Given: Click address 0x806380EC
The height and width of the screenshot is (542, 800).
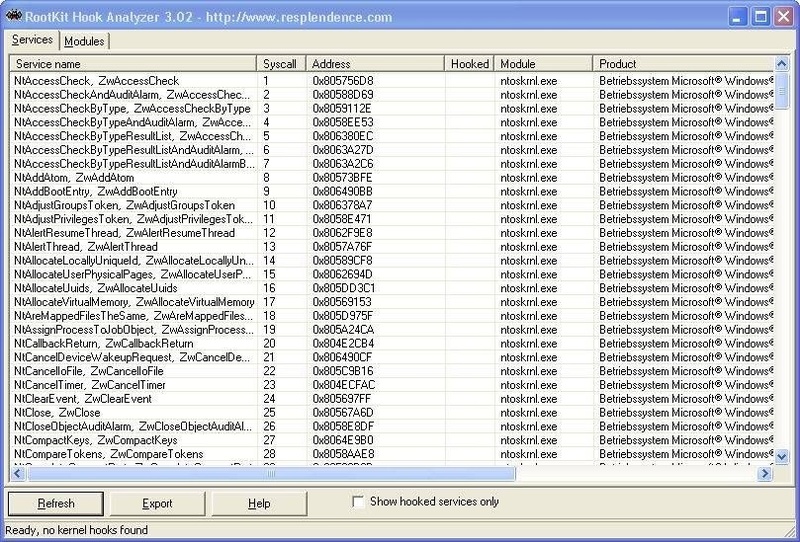Looking at the screenshot, I should [x=343, y=136].
